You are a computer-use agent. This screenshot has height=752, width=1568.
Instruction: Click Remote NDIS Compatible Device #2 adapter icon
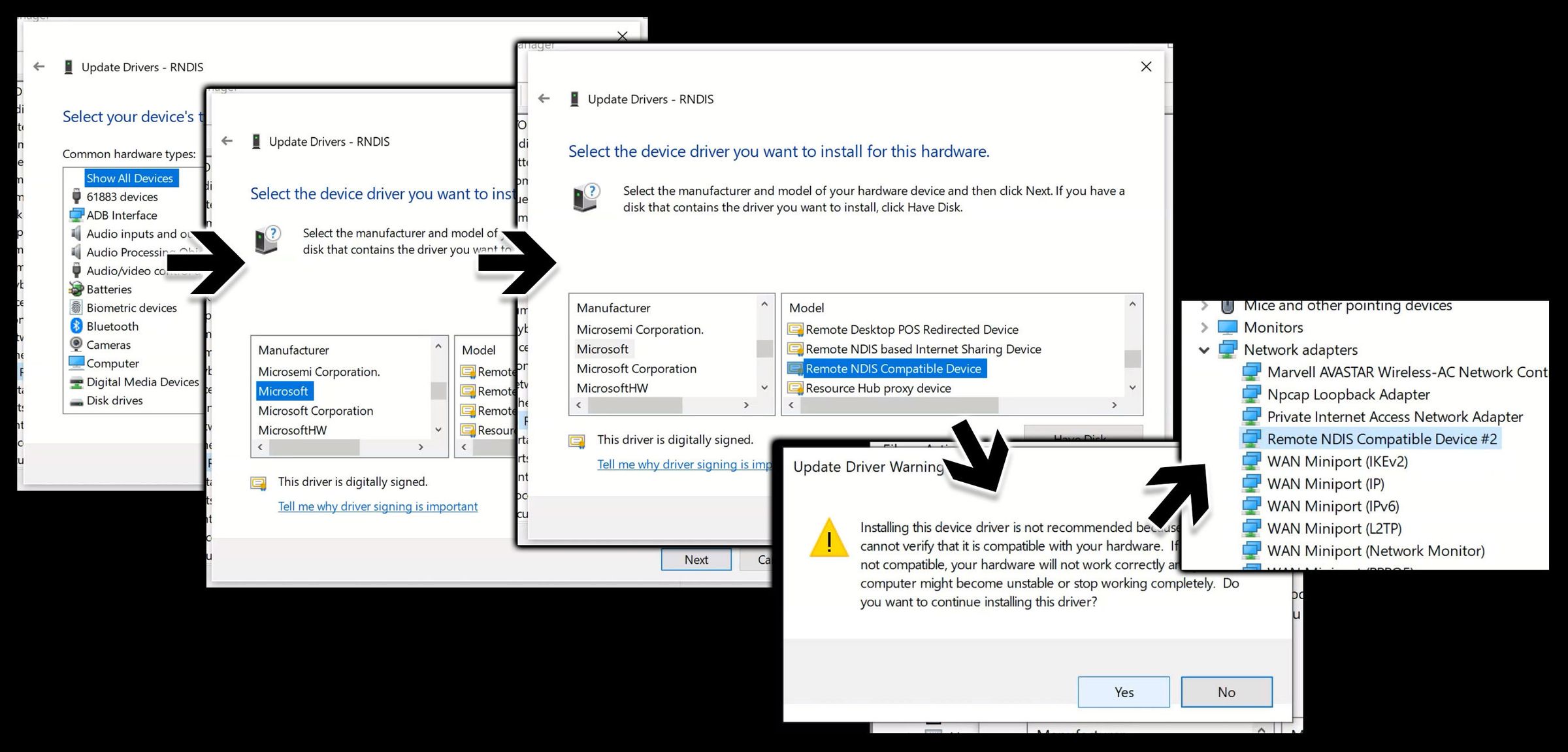point(1250,439)
